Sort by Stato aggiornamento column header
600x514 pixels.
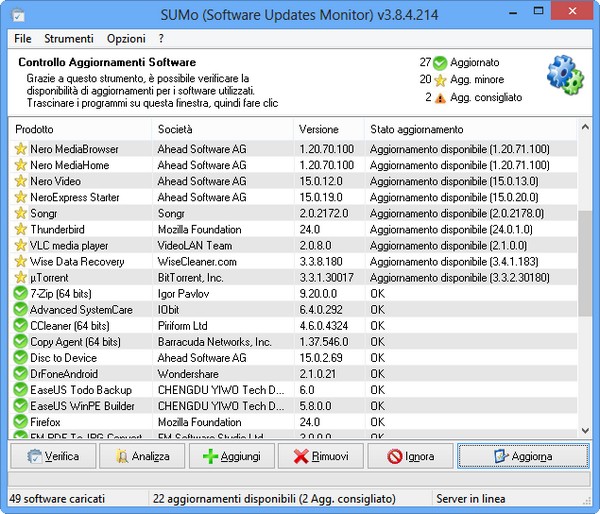tap(471, 129)
